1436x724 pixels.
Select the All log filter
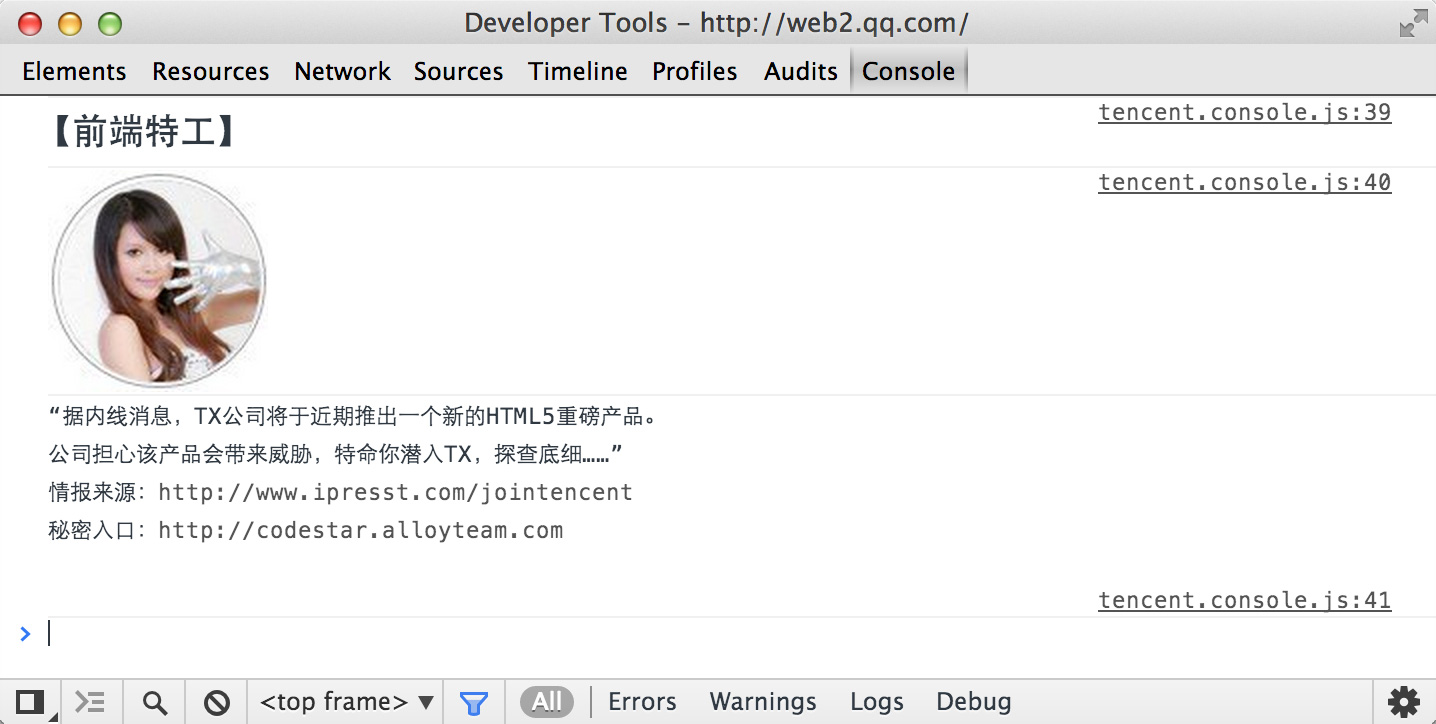pyautogui.click(x=547, y=702)
